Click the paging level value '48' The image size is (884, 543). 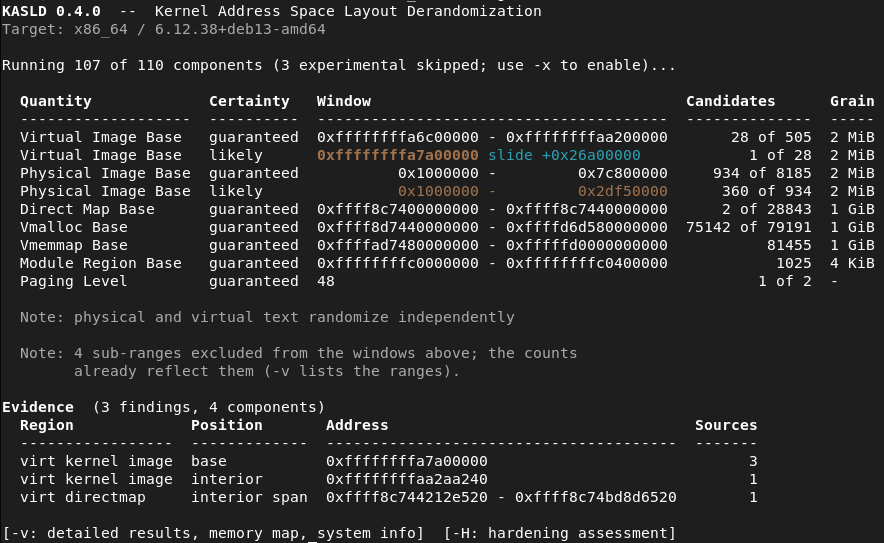(326, 281)
